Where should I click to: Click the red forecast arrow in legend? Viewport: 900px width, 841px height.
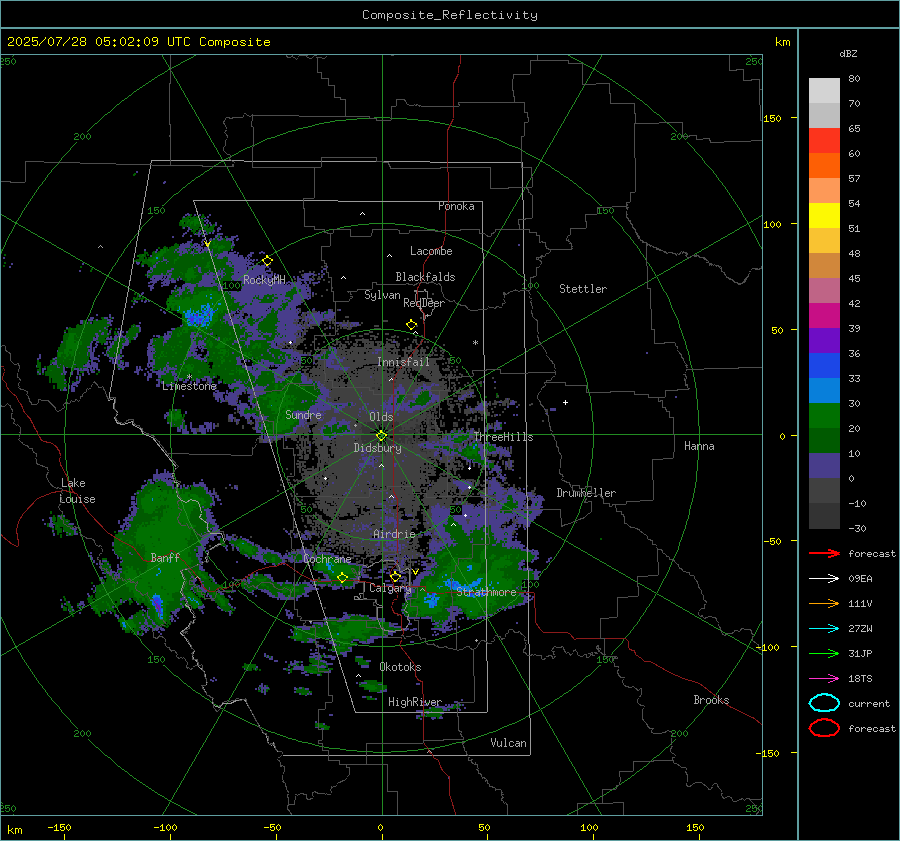(x=824, y=553)
